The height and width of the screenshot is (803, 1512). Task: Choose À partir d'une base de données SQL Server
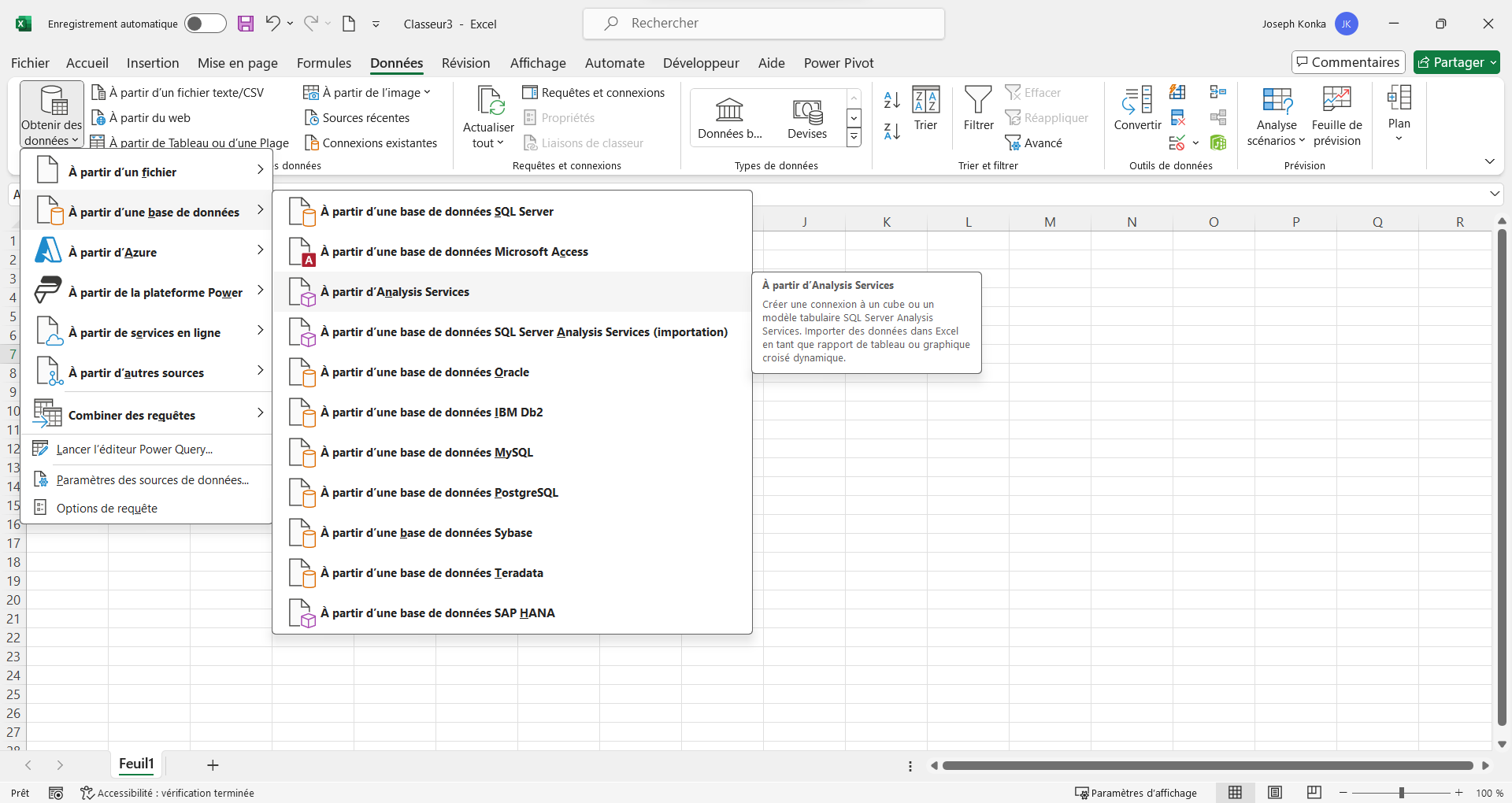512,212
